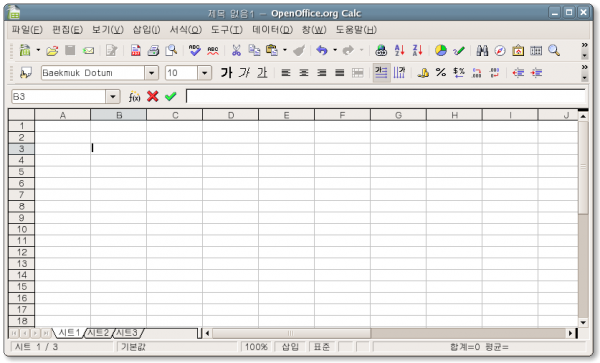
Task: Justify cell text
Action: [340, 73]
